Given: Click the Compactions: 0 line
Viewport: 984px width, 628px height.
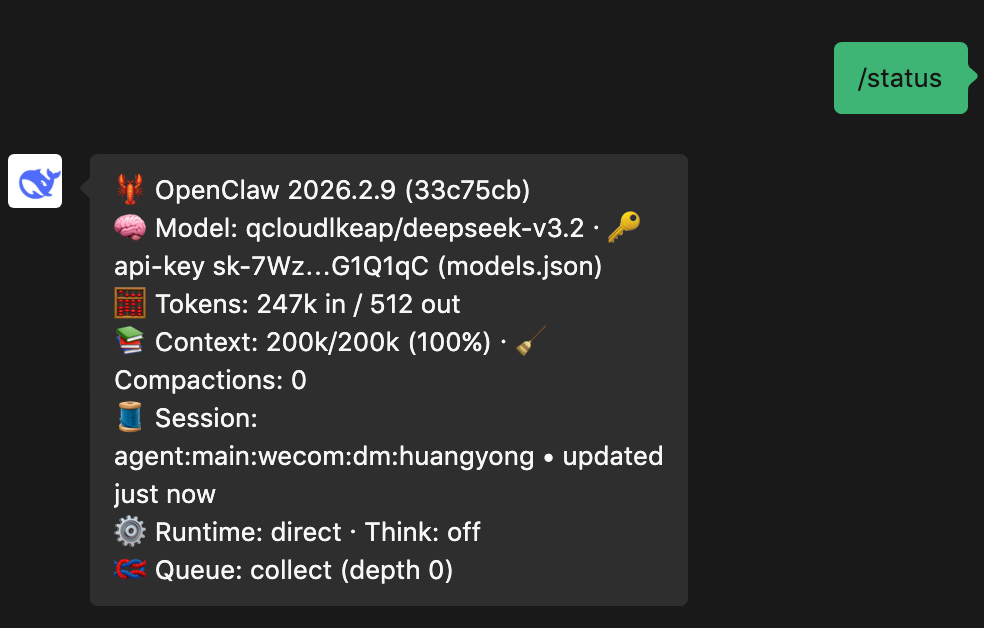Looking at the screenshot, I should [210, 380].
